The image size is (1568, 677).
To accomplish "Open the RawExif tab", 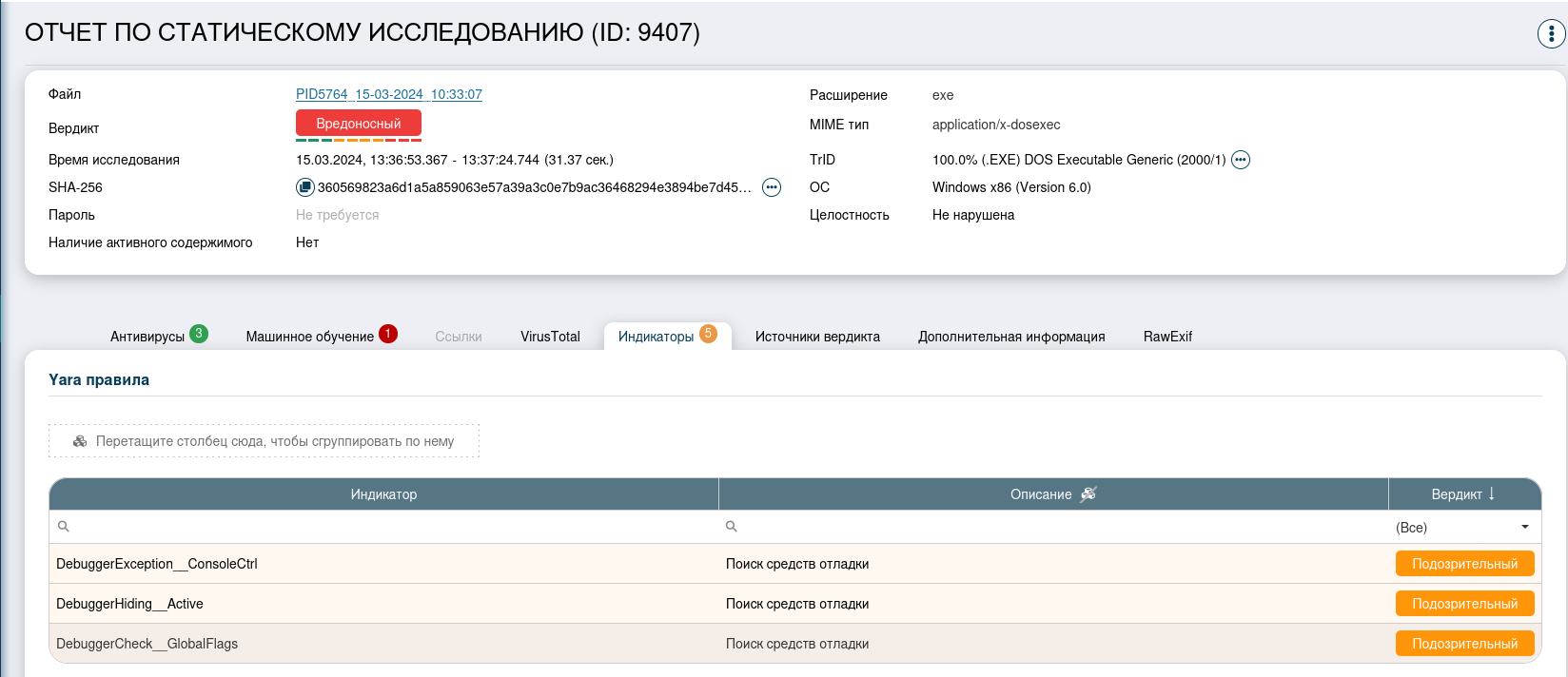I will tap(1167, 337).
